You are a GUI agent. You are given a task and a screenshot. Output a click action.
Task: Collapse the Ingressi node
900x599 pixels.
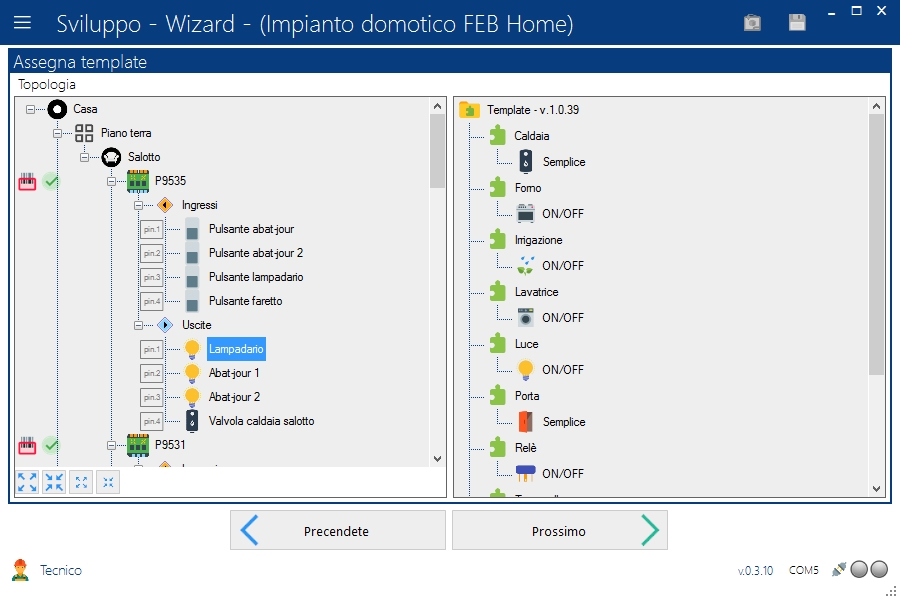(138, 205)
